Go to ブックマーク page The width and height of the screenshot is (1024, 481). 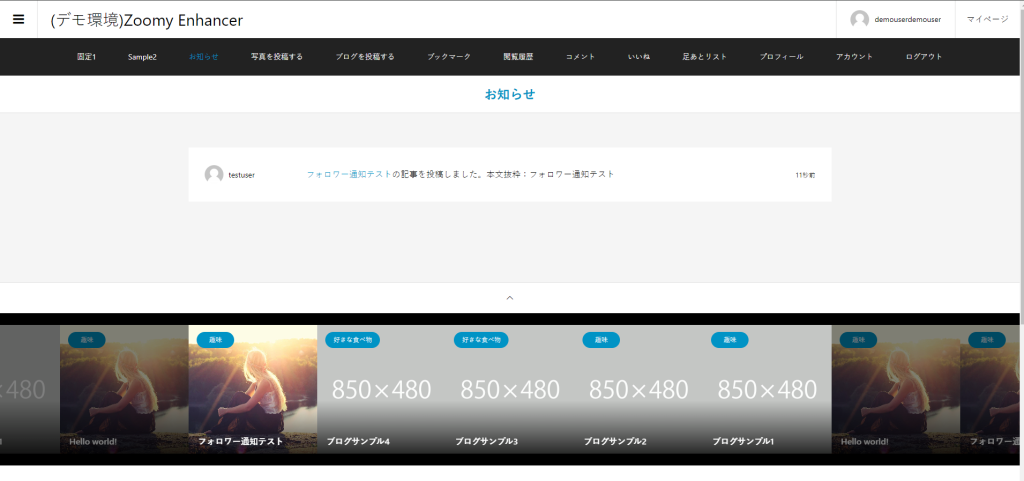click(x=449, y=57)
